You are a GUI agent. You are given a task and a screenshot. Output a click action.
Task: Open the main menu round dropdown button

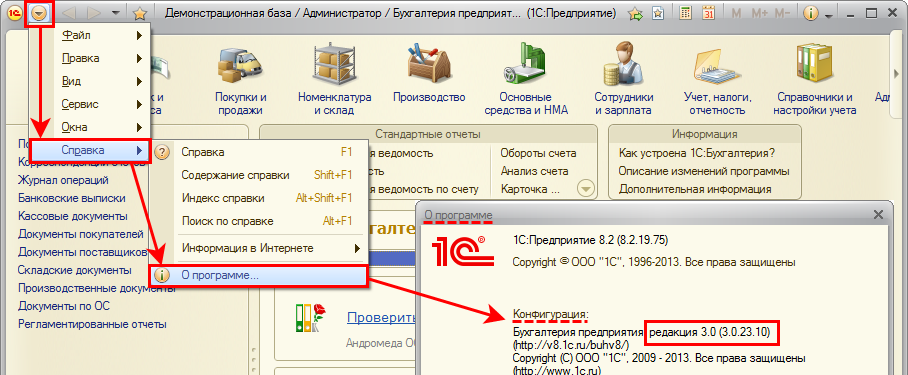pos(40,13)
